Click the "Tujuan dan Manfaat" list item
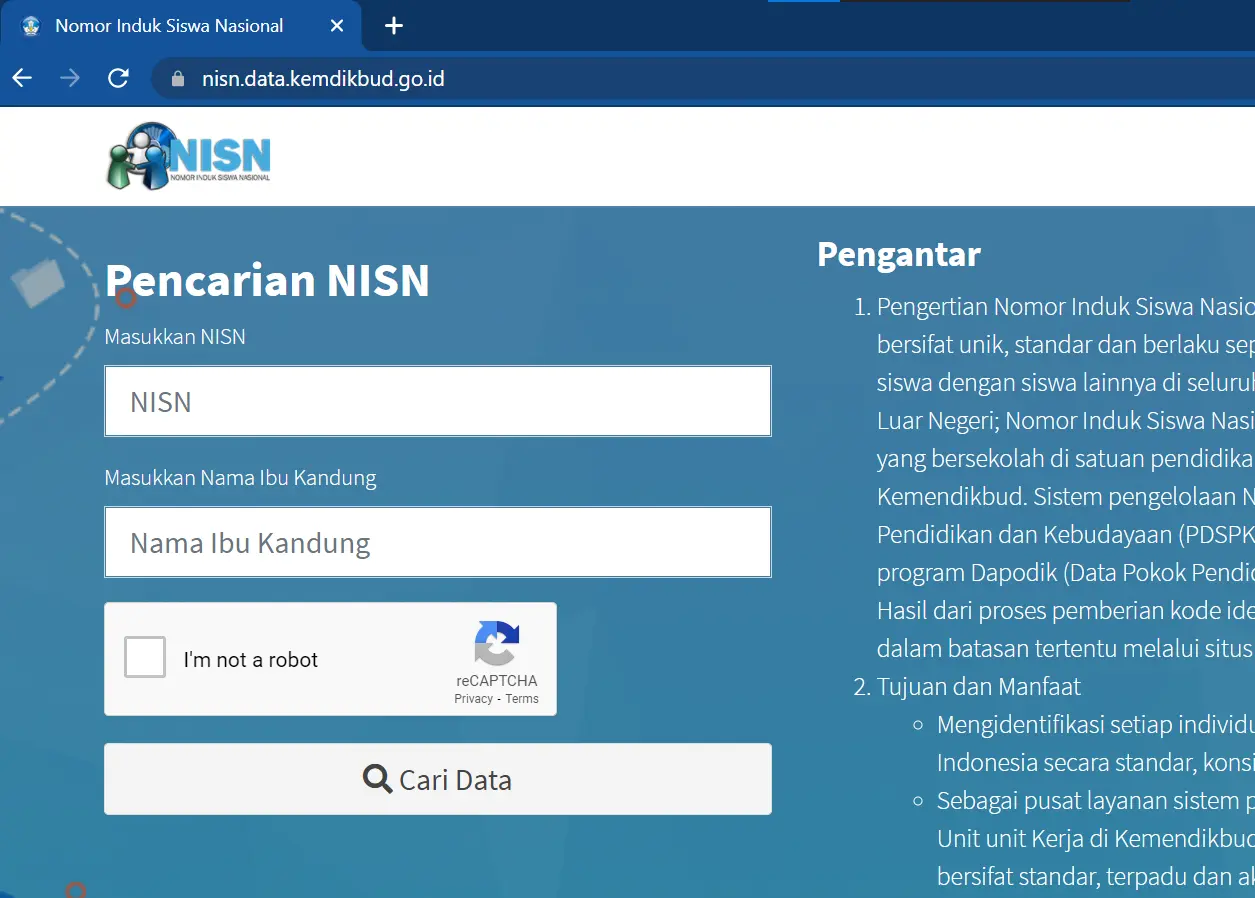The height and width of the screenshot is (898, 1255). pyautogui.click(x=978, y=687)
